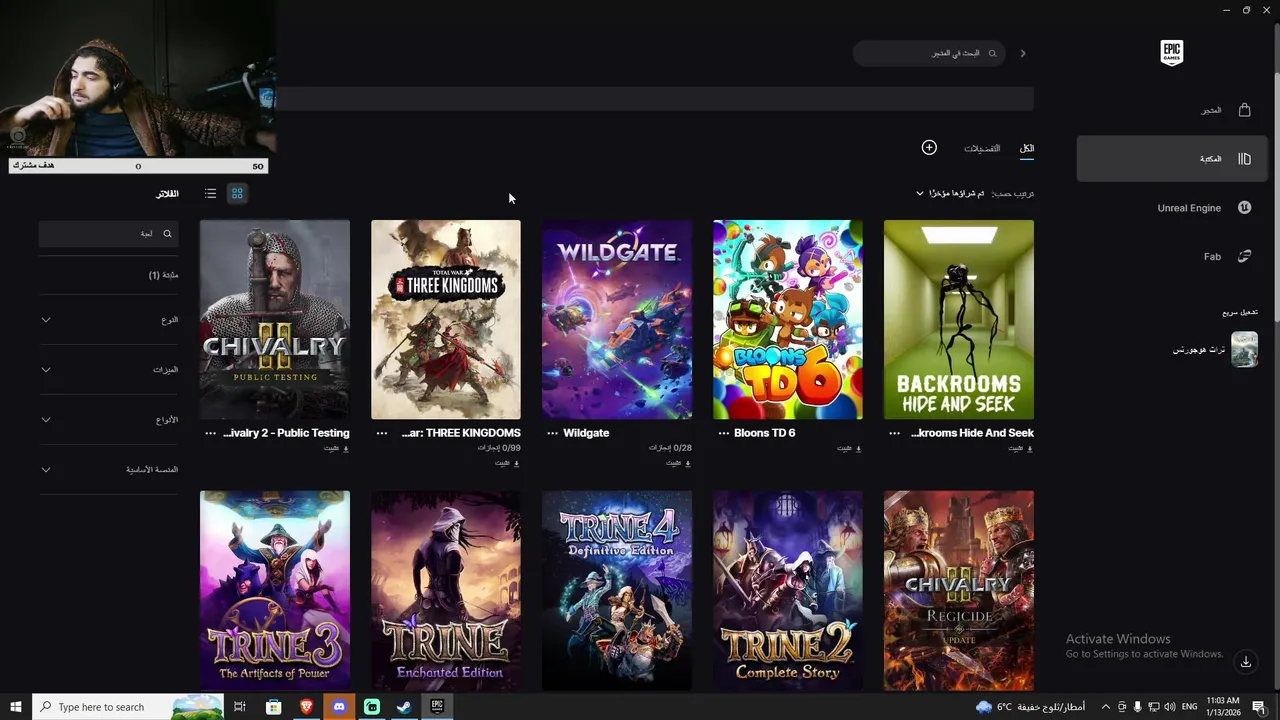1280x720 pixels.
Task: Open Trine Enchanted Edition cover
Action: click(446, 590)
